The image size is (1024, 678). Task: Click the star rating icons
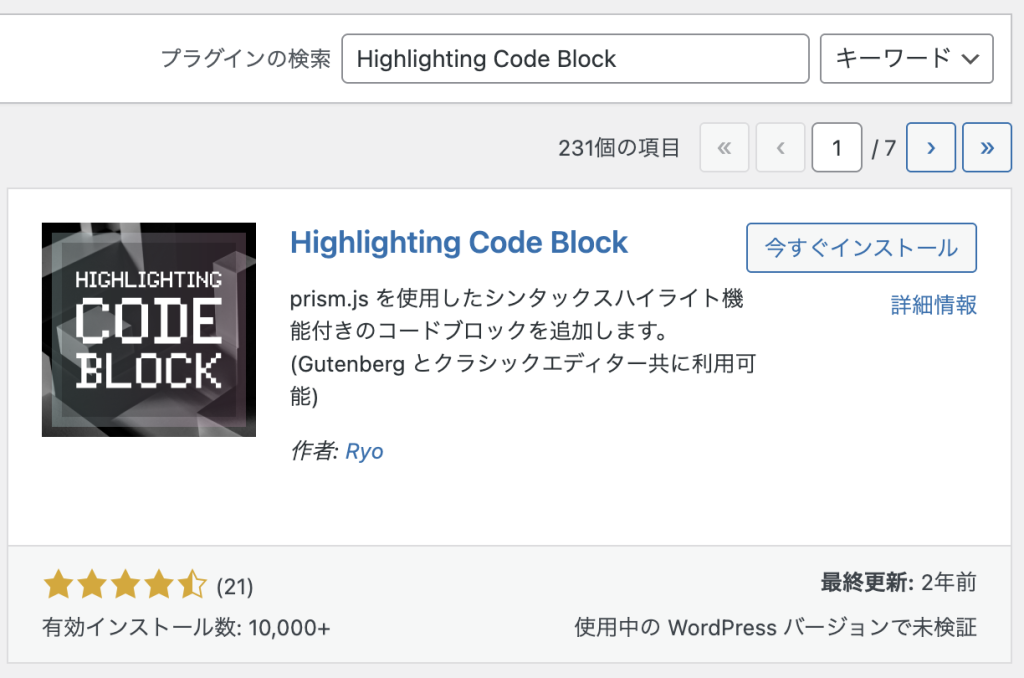pyautogui.click(x=124, y=584)
